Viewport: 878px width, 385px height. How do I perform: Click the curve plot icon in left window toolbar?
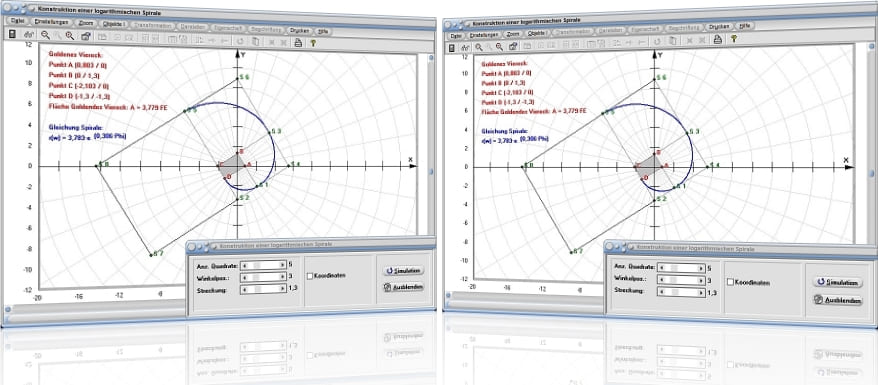coord(29,35)
